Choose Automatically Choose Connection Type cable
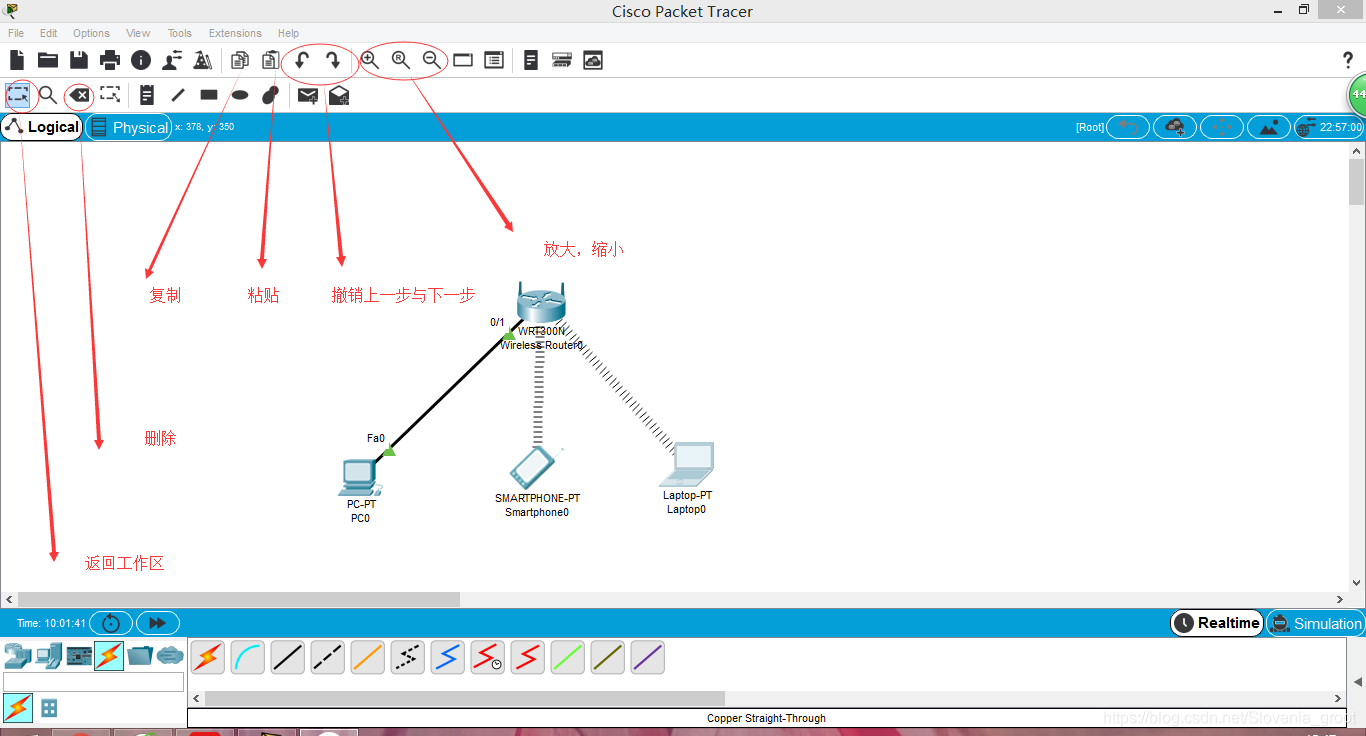 pos(208,657)
